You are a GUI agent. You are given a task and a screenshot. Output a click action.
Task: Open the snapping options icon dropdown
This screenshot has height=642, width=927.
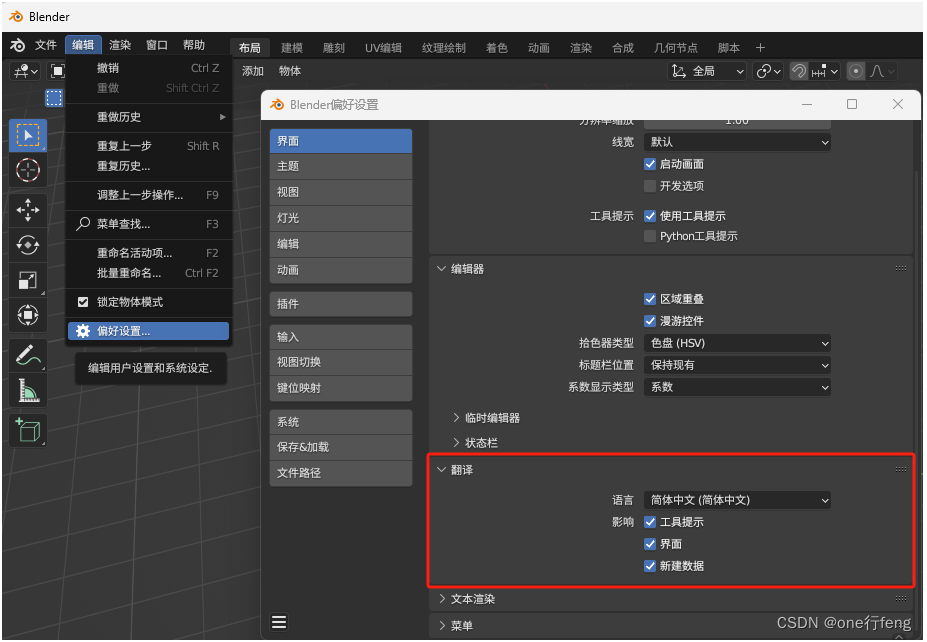pyautogui.click(x=825, y=72)
